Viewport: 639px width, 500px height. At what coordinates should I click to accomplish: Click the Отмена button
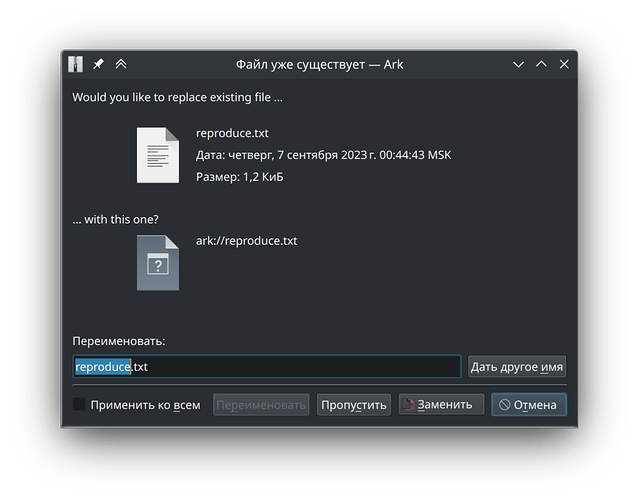[529, 405]
